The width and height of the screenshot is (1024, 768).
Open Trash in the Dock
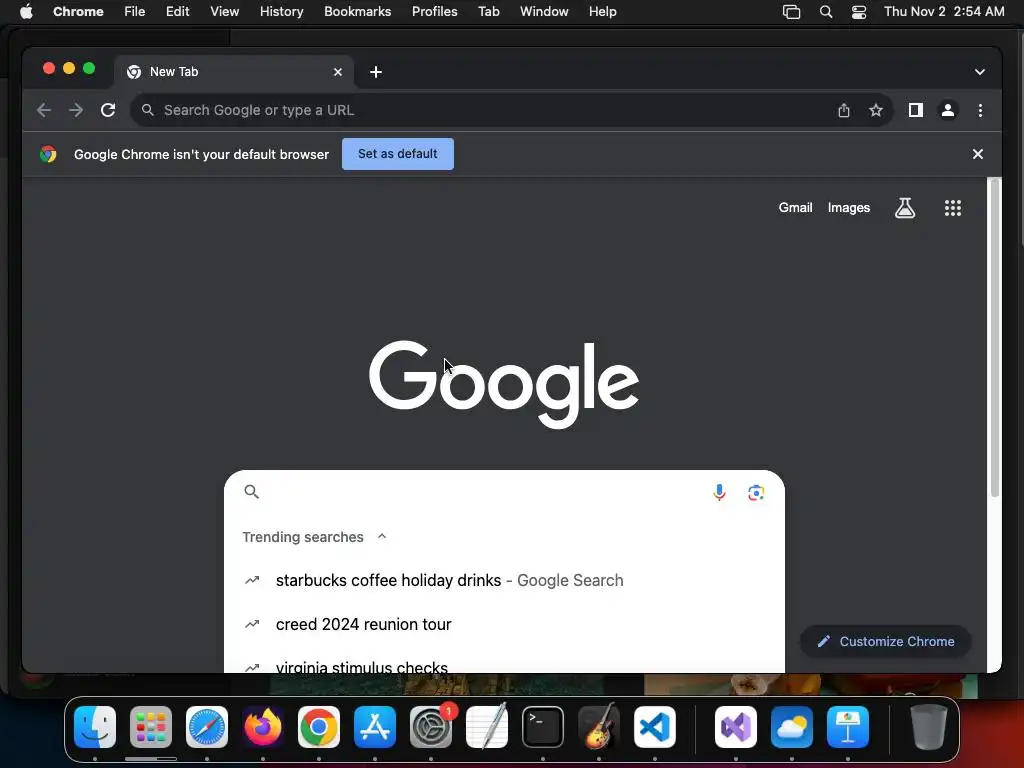929,727
